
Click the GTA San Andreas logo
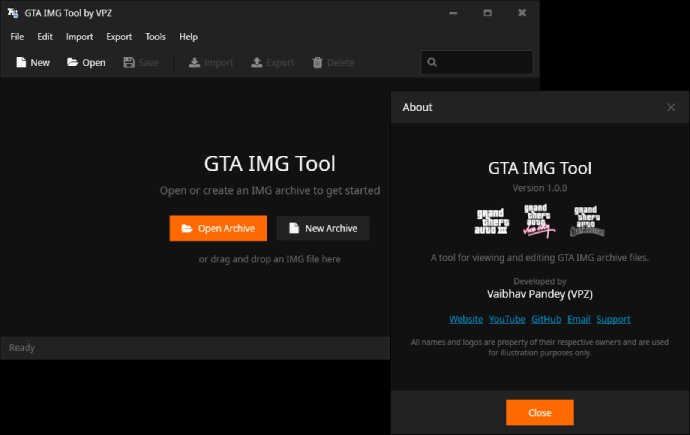[x=586, y=221]
